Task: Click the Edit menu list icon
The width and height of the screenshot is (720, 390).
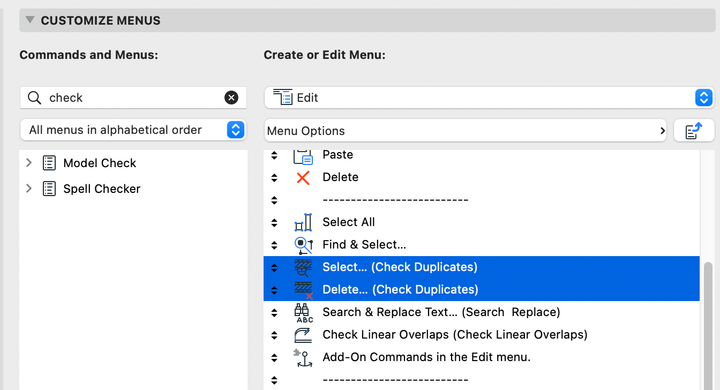Action: (283, 97)
